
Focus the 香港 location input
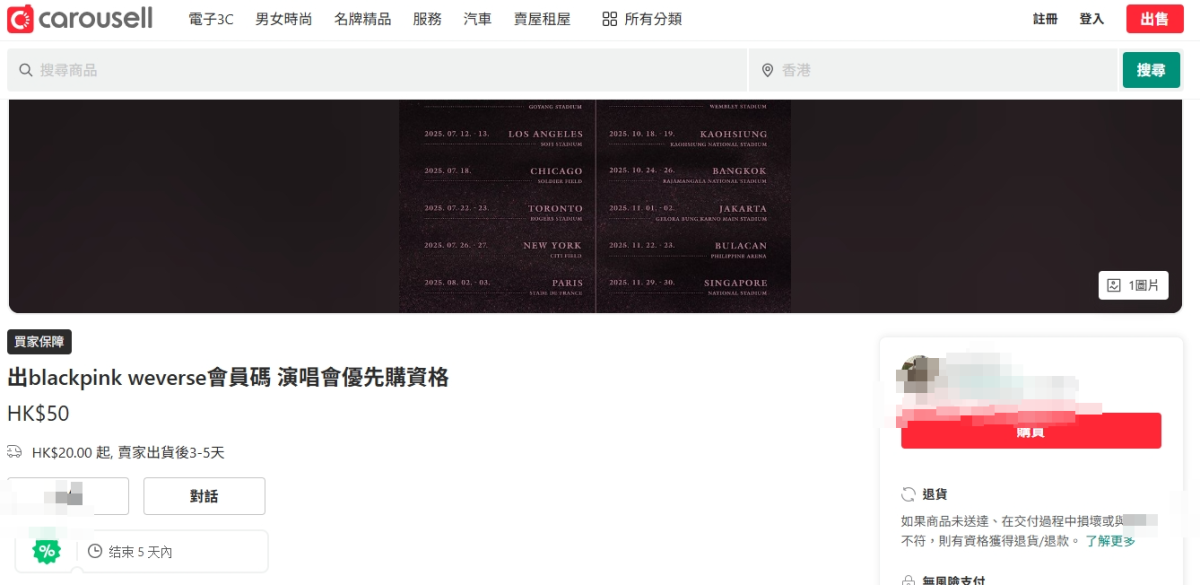[933, 70]
